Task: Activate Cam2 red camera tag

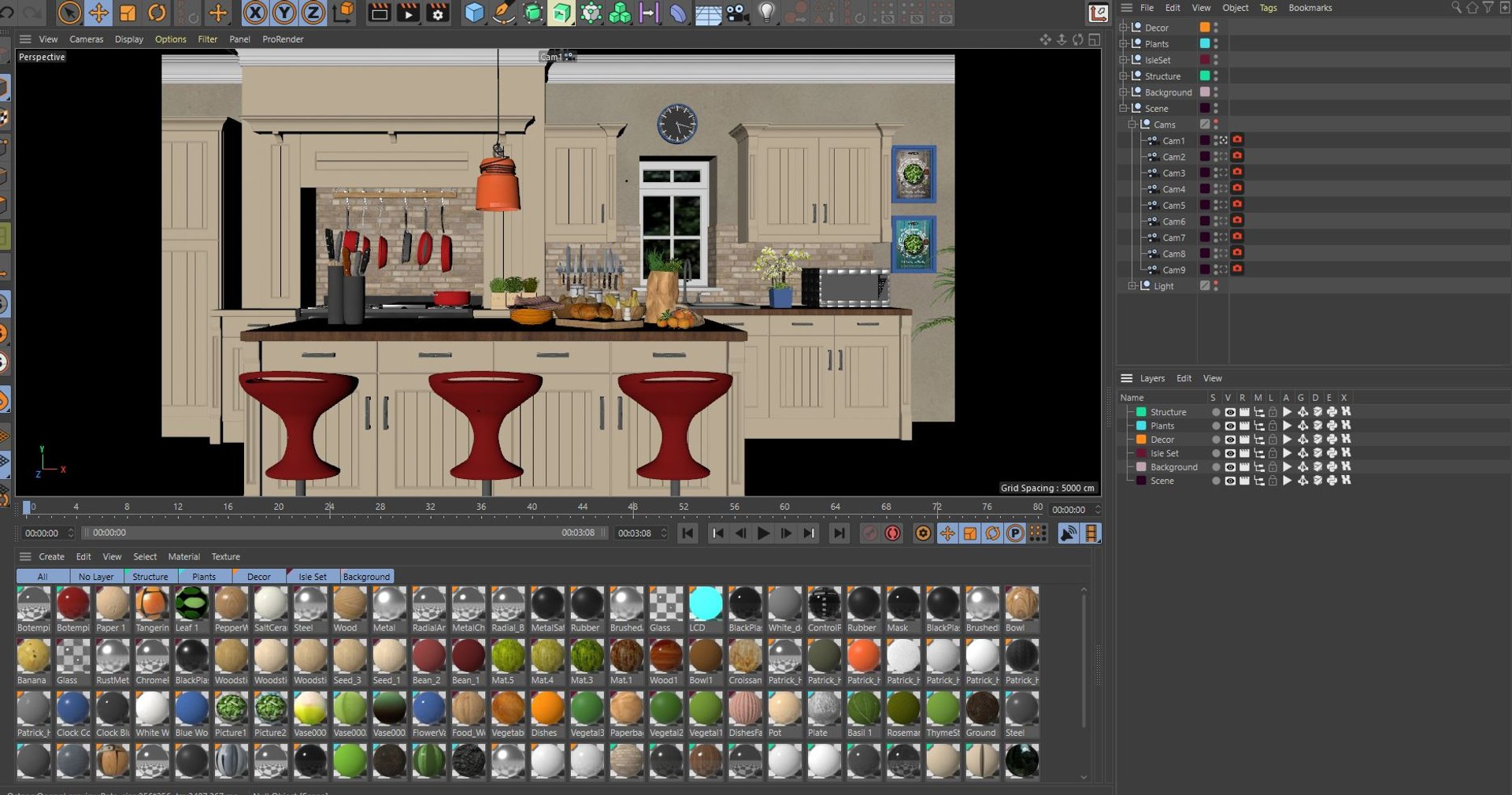Action: click(1237, 156)
